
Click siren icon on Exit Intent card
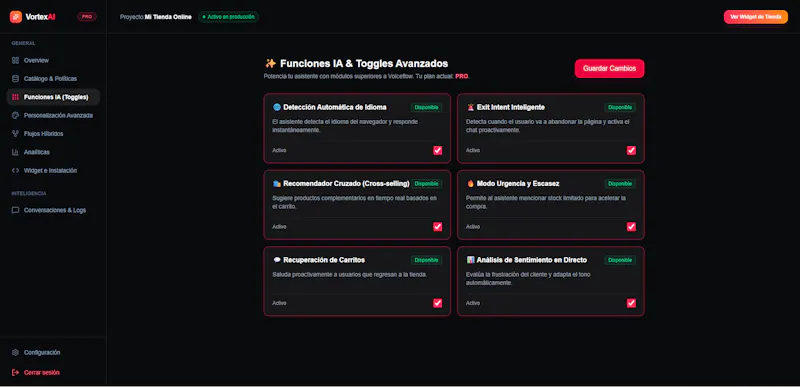pyautogui.click(x=470, y=107)
